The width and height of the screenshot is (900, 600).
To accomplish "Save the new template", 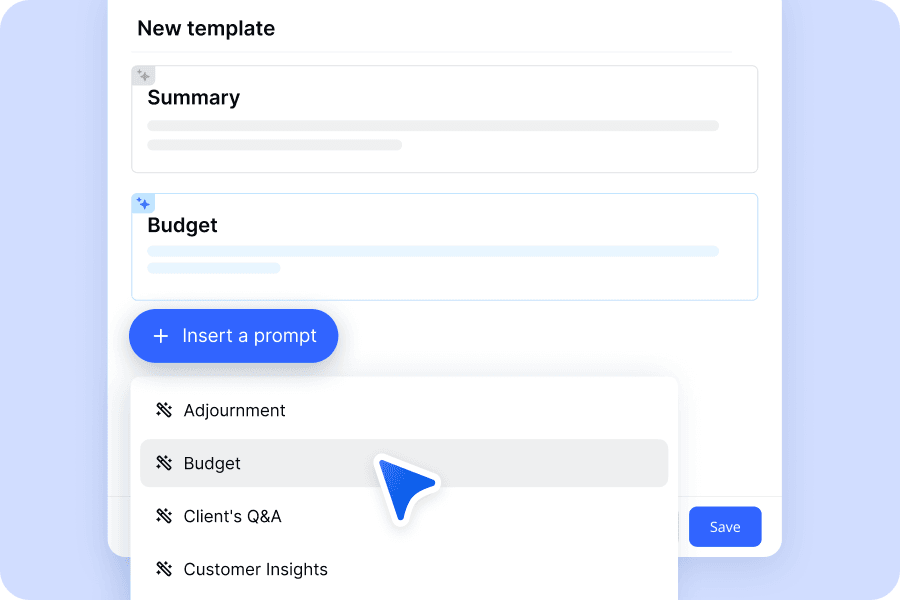I will [725, 527].
